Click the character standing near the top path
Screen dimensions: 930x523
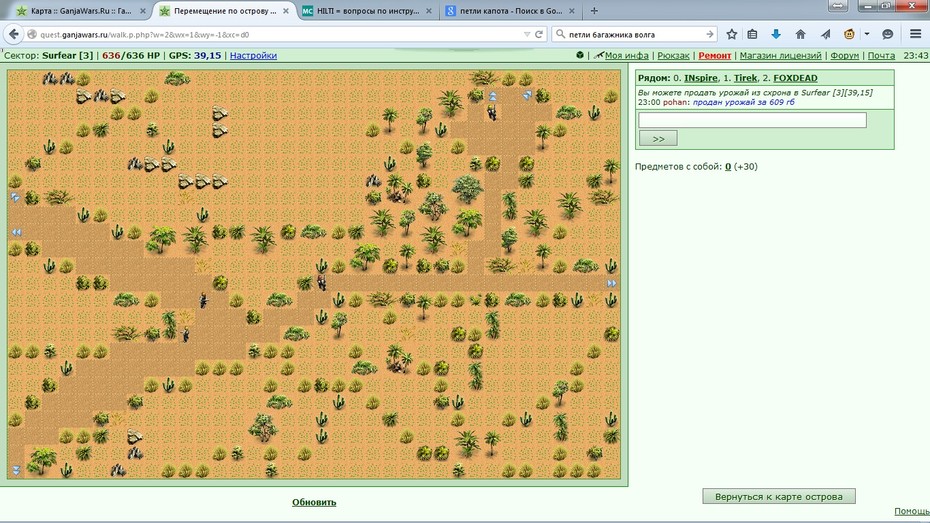tap(492, 112)
